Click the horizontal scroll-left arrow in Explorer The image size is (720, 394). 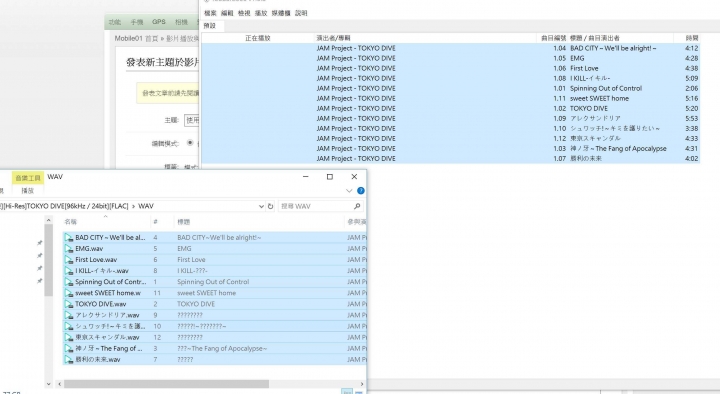(x=59, y=383)
